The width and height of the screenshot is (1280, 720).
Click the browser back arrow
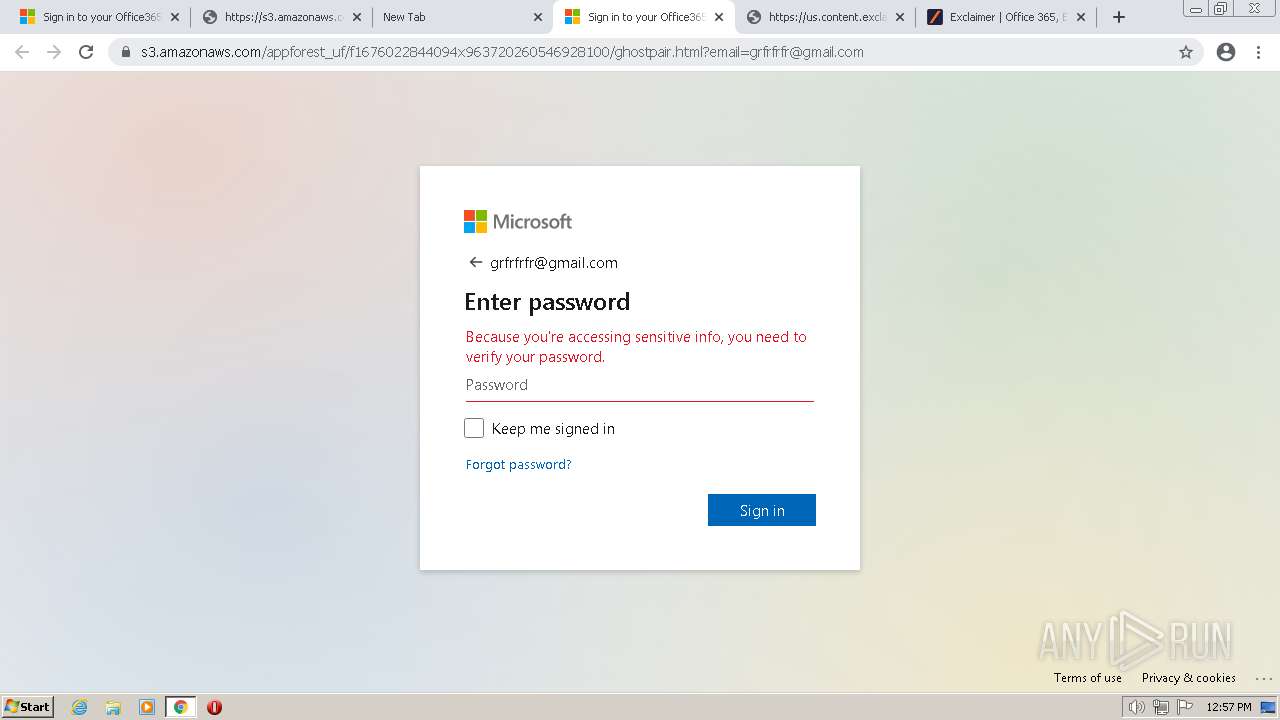click(x=22, y=52)
